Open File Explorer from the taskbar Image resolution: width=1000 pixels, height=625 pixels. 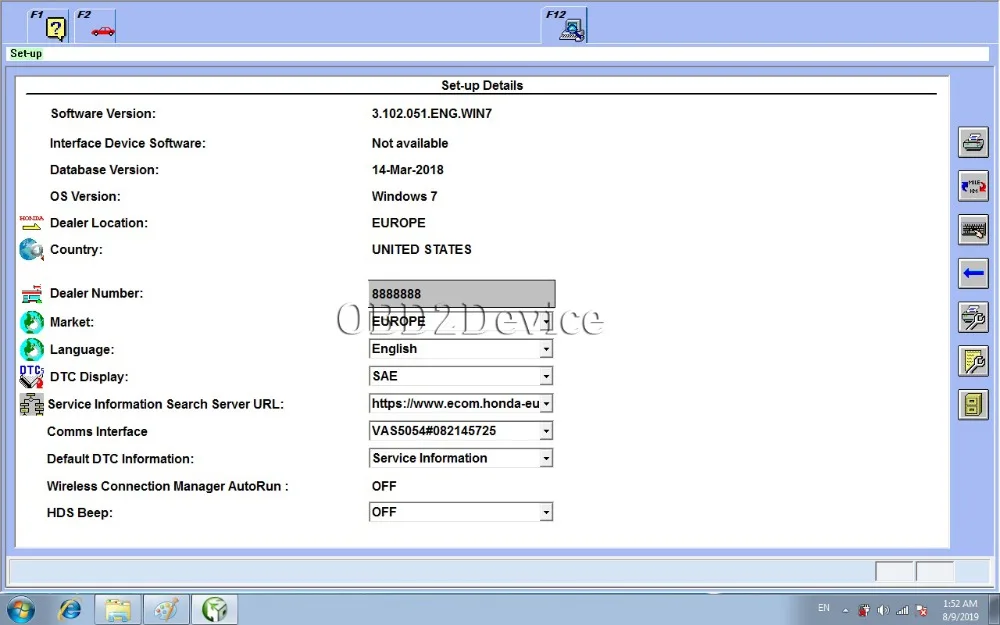[117, 610]
